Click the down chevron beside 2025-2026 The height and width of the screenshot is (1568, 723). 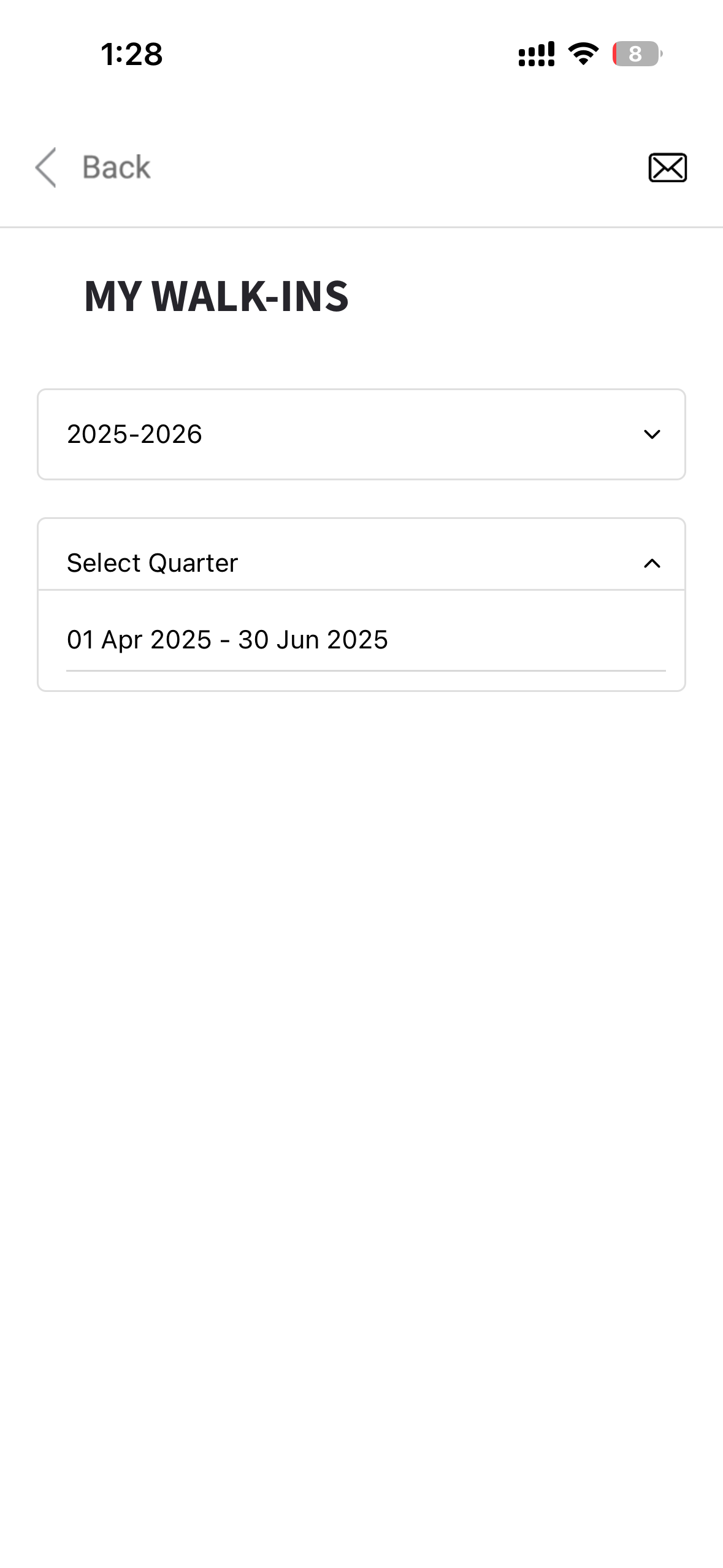tap(652, 434)
